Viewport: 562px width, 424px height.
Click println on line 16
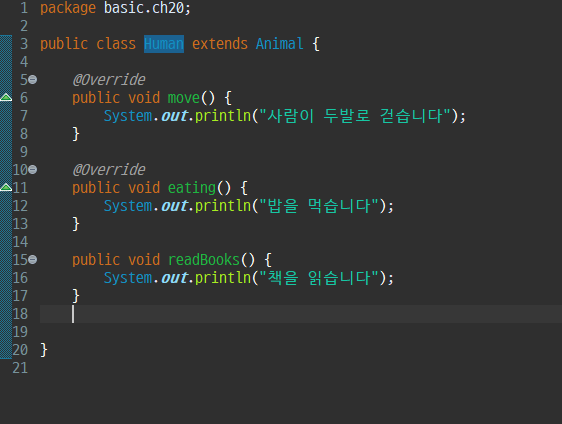(x=223, y=278)
